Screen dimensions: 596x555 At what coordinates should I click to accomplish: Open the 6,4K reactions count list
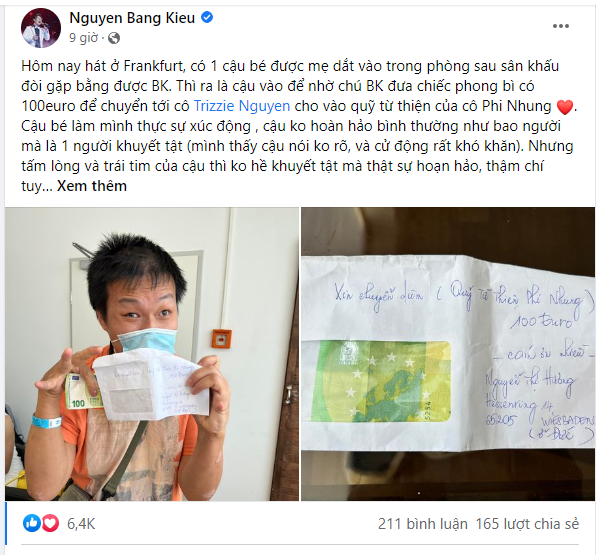(x=81, y=524)
